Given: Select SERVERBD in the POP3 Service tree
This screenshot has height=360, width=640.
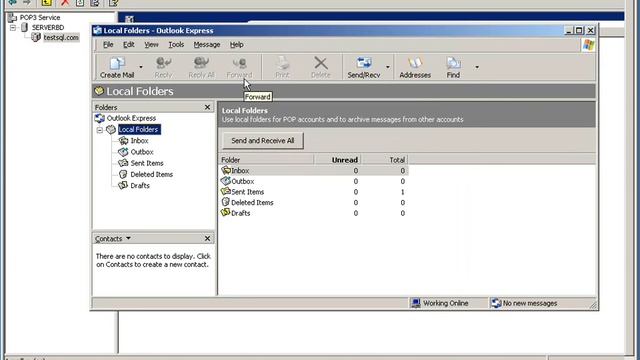Looking at the screenshot, I should (x=48, y=27).
